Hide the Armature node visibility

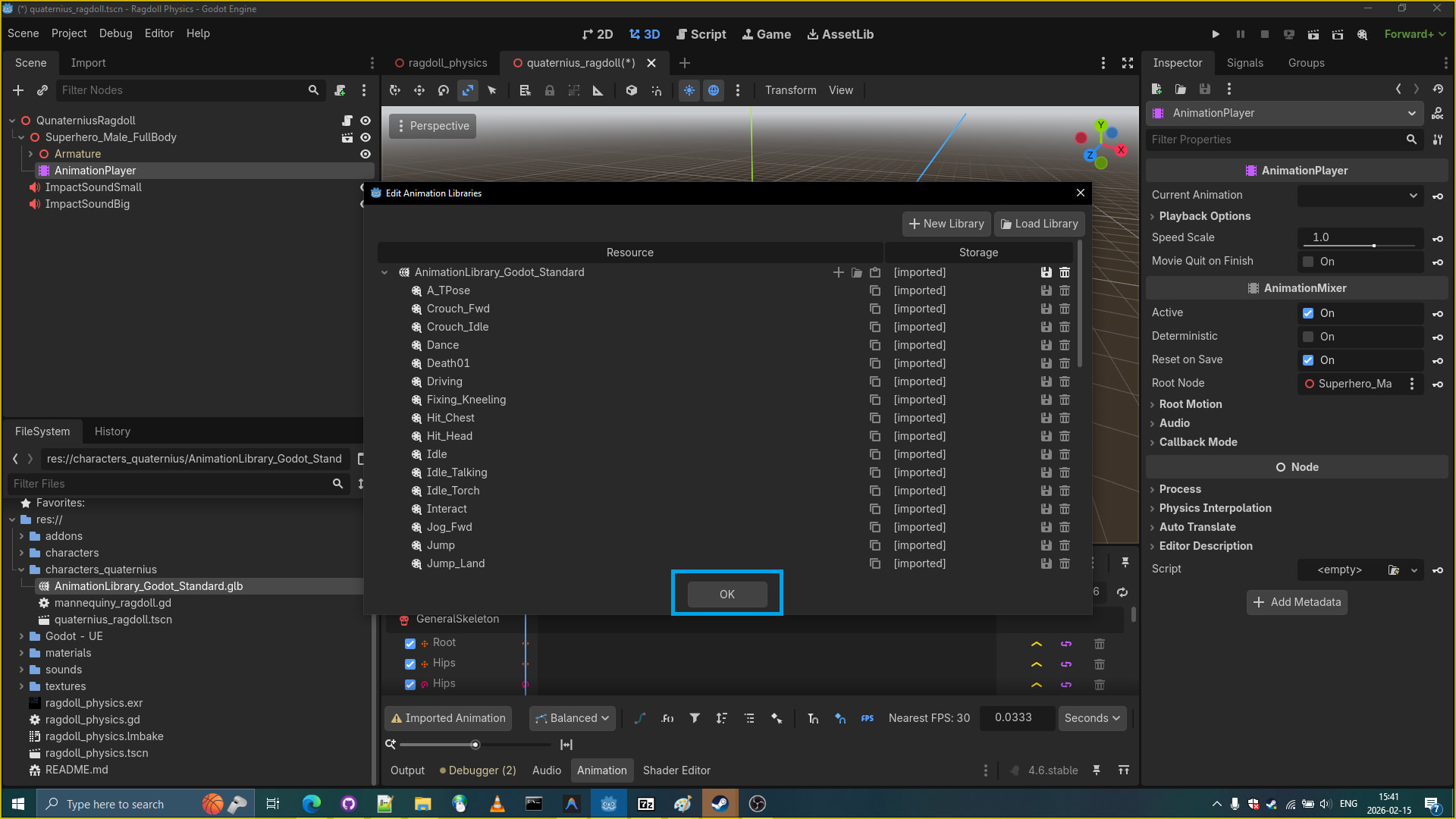(366, 154)
